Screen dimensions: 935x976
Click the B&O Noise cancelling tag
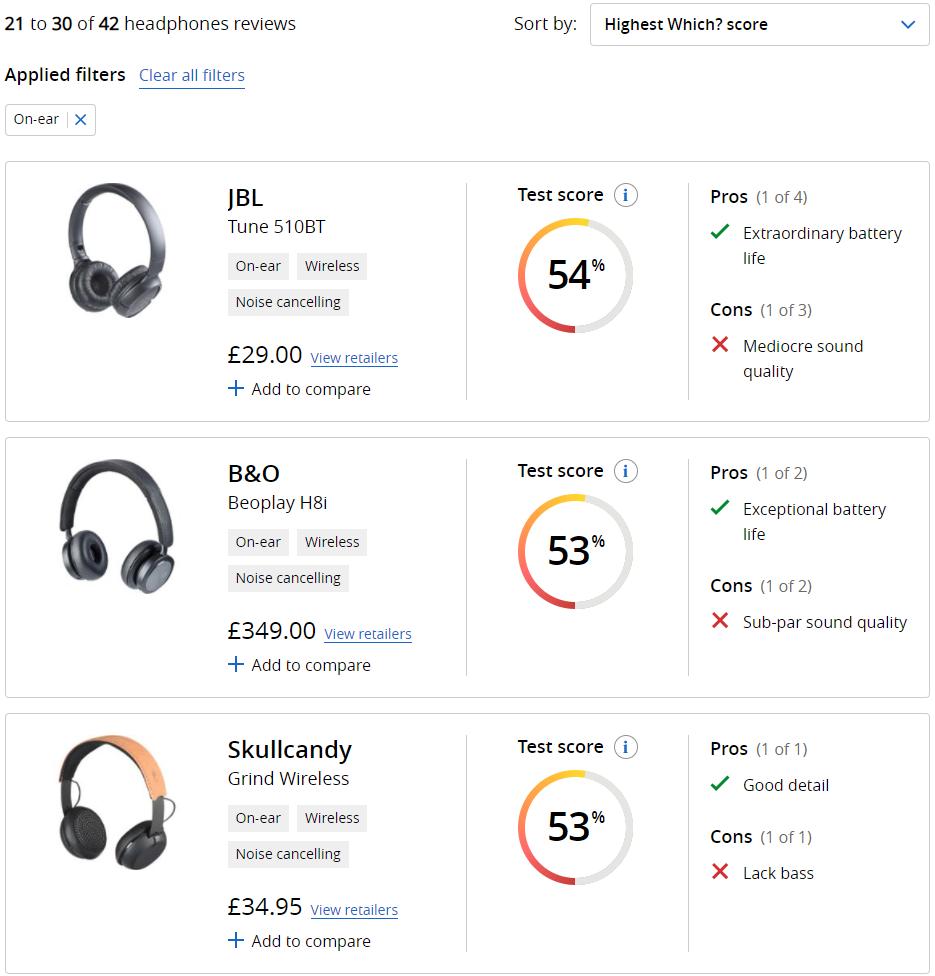point(288,578)
